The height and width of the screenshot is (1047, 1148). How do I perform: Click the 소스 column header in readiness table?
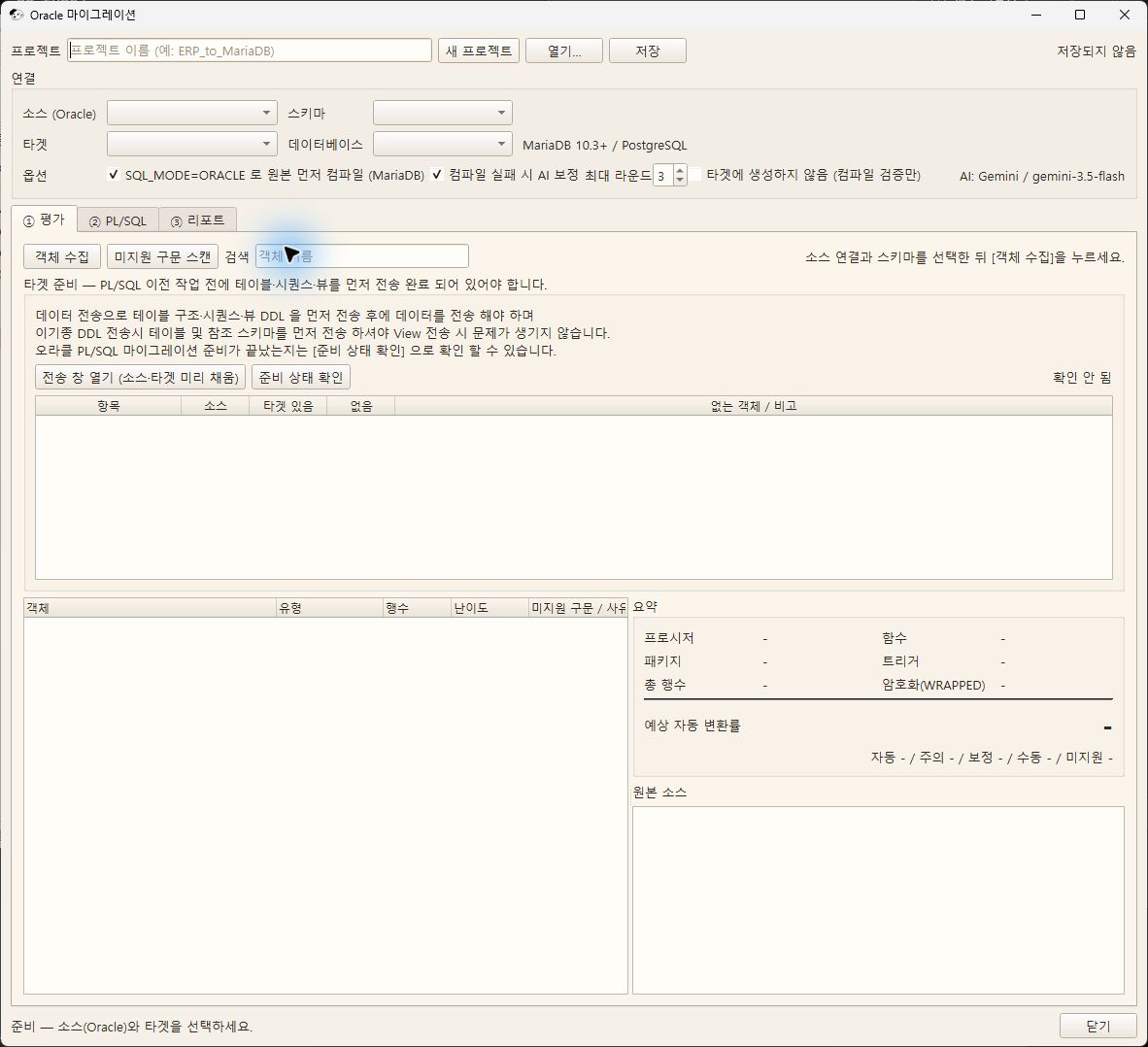pos(216,406)
